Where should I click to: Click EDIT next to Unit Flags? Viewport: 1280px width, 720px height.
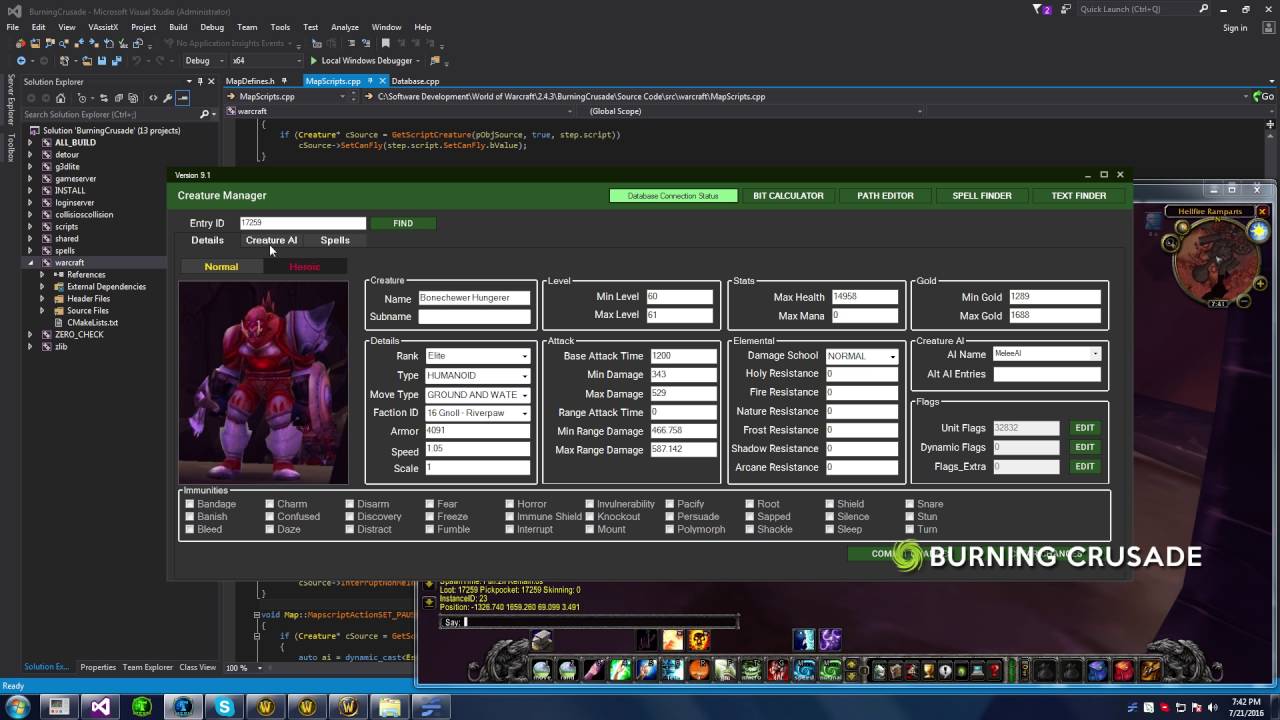pyautogui.click(x=1085, y=428)
